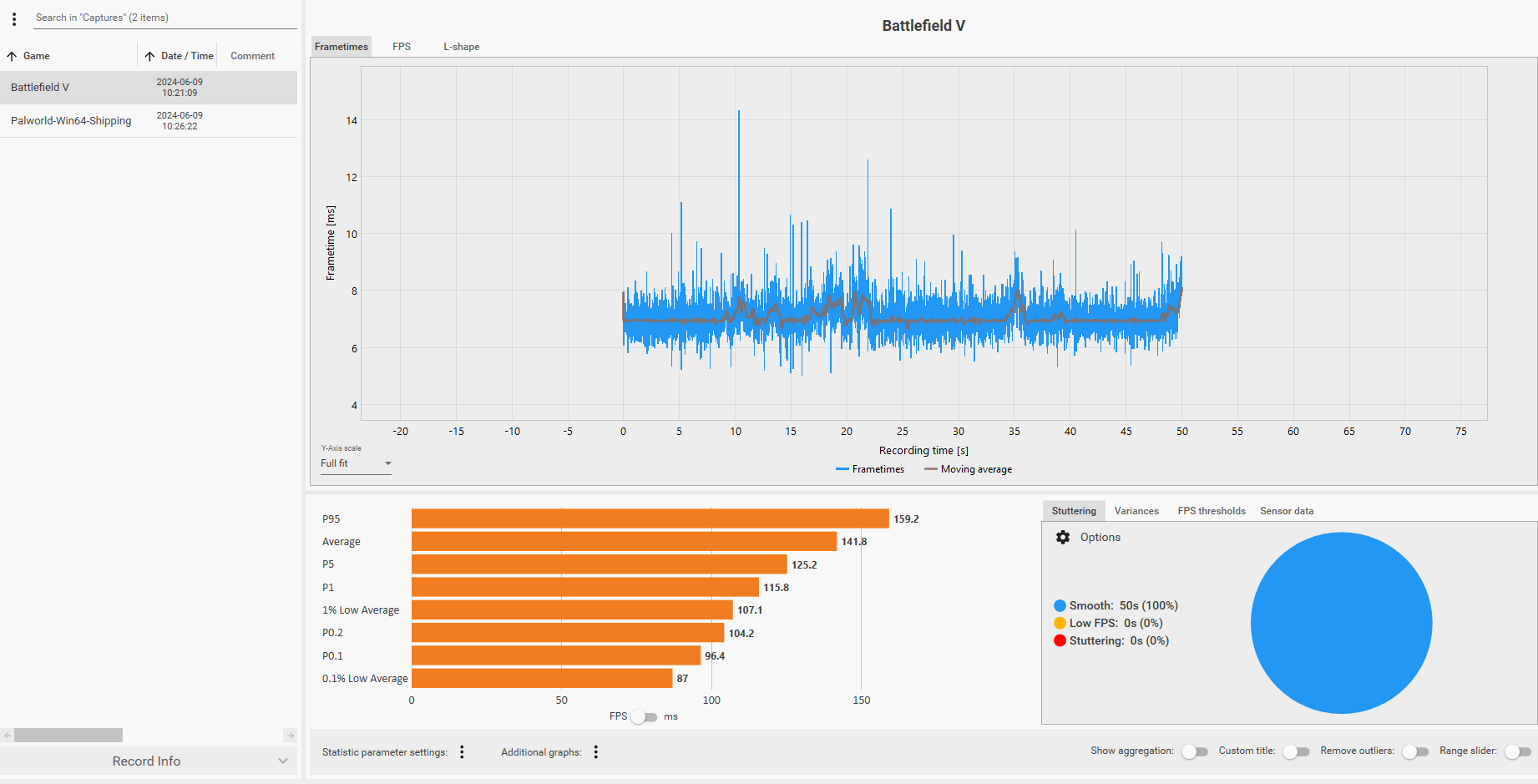Screen dimensions: 1538x784
Task: Switch to the FPS tab
Action: pyautogui.click(x=402, y=47)
